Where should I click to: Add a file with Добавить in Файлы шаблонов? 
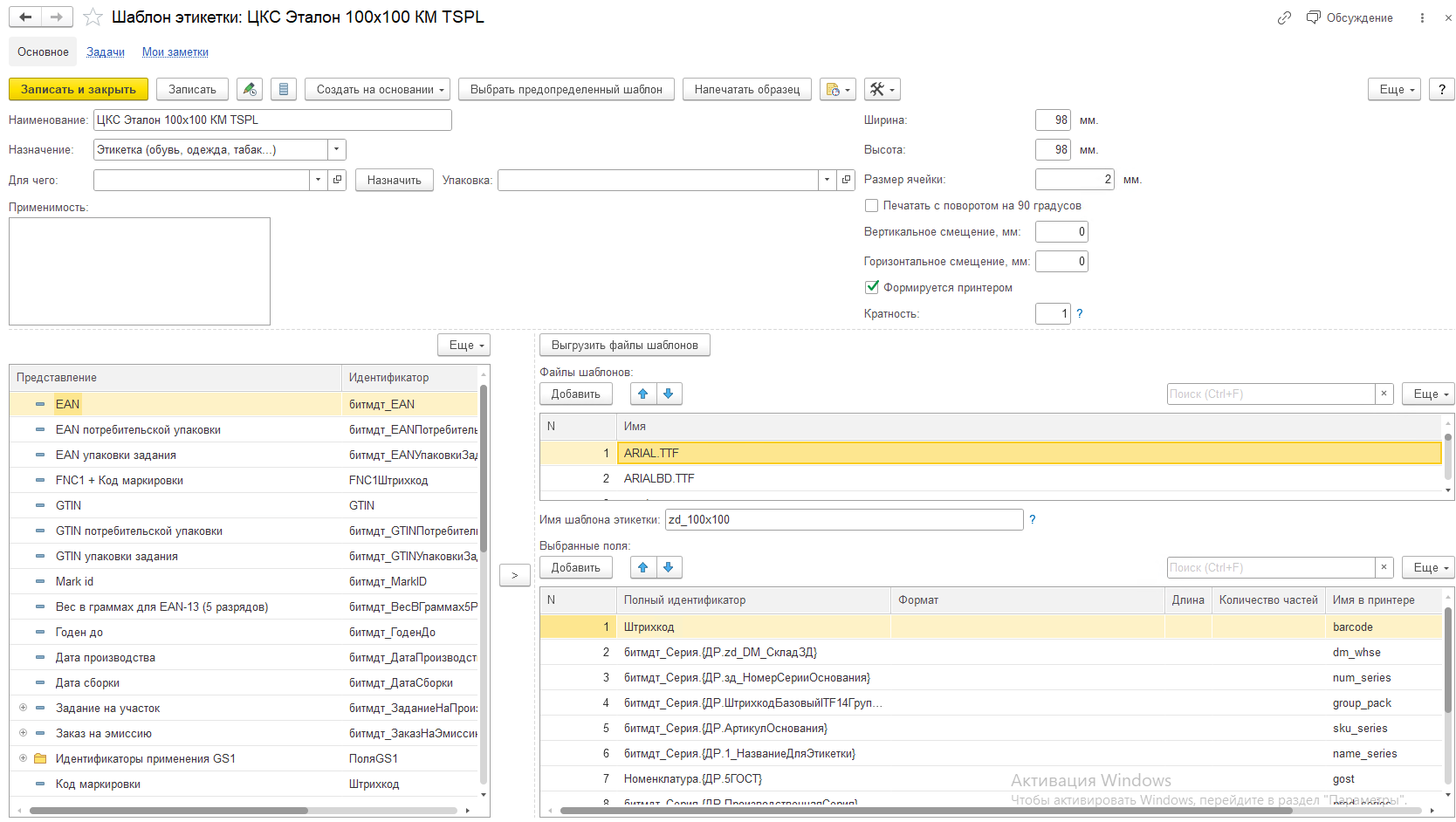click(576, 394)
